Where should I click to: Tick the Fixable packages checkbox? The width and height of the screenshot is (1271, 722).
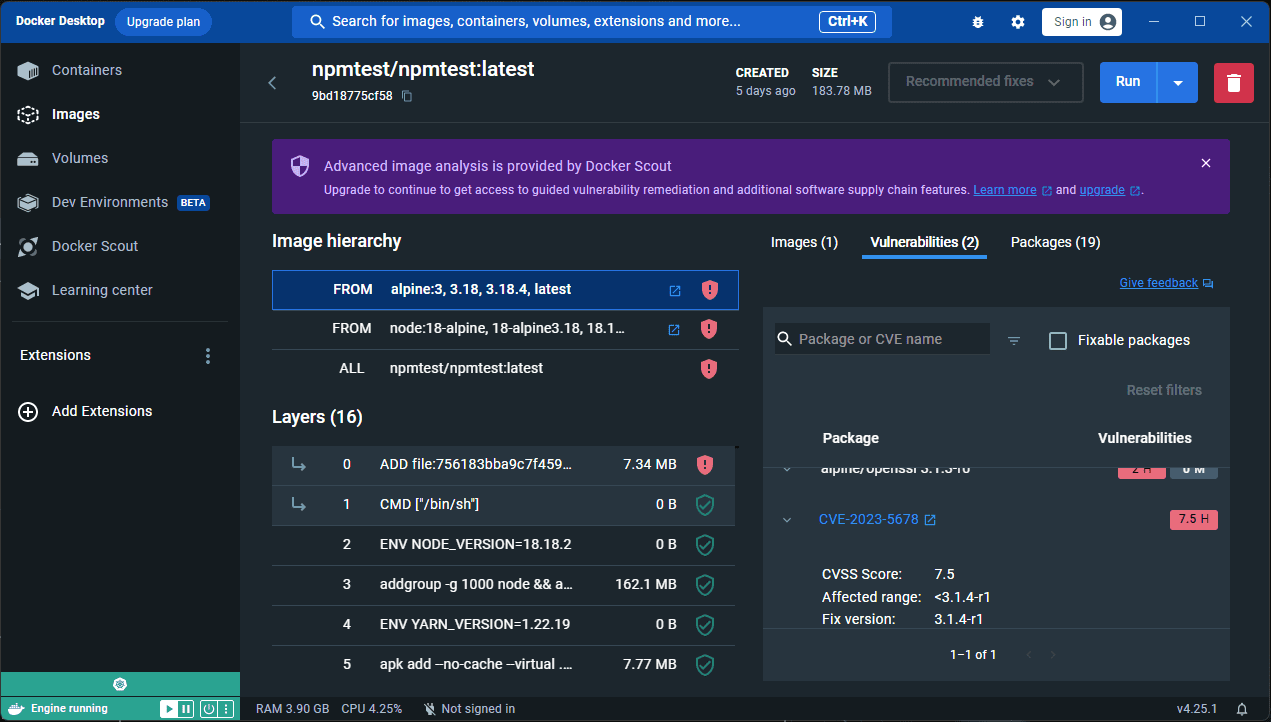1058,340
